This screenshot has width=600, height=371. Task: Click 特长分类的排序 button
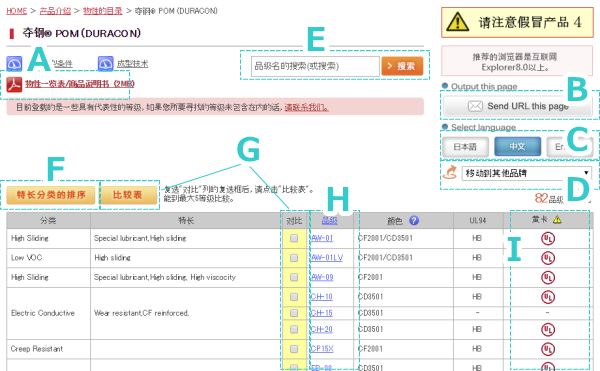click(51, 195)
